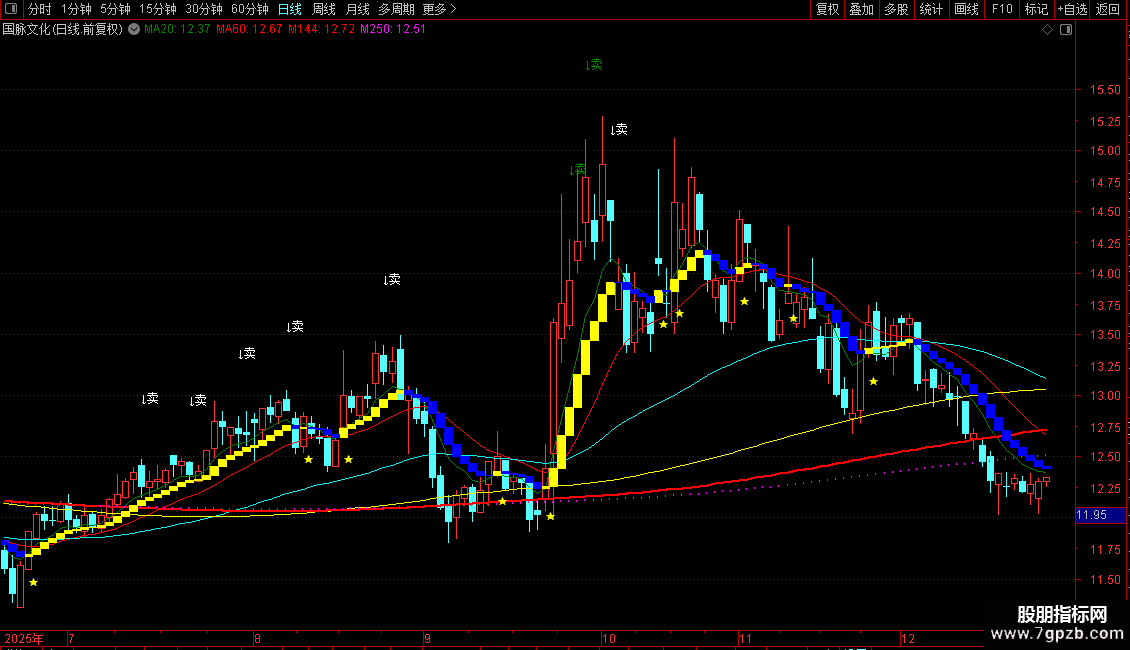Click the 统计 statistics button

point(931,9)
